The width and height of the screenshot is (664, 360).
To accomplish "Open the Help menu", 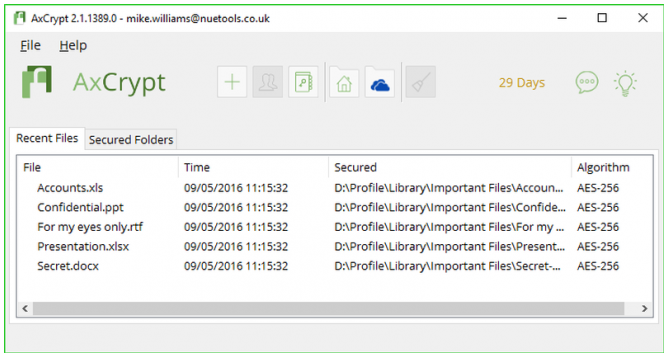I will [x=73, y=45].
